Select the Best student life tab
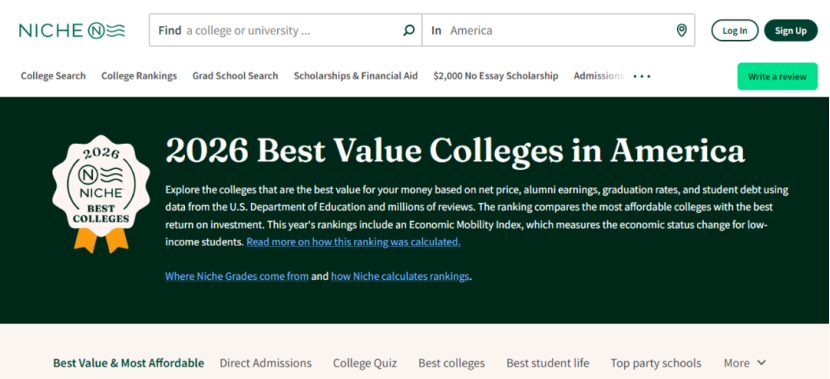830x379 pixels. pos(548,363)
